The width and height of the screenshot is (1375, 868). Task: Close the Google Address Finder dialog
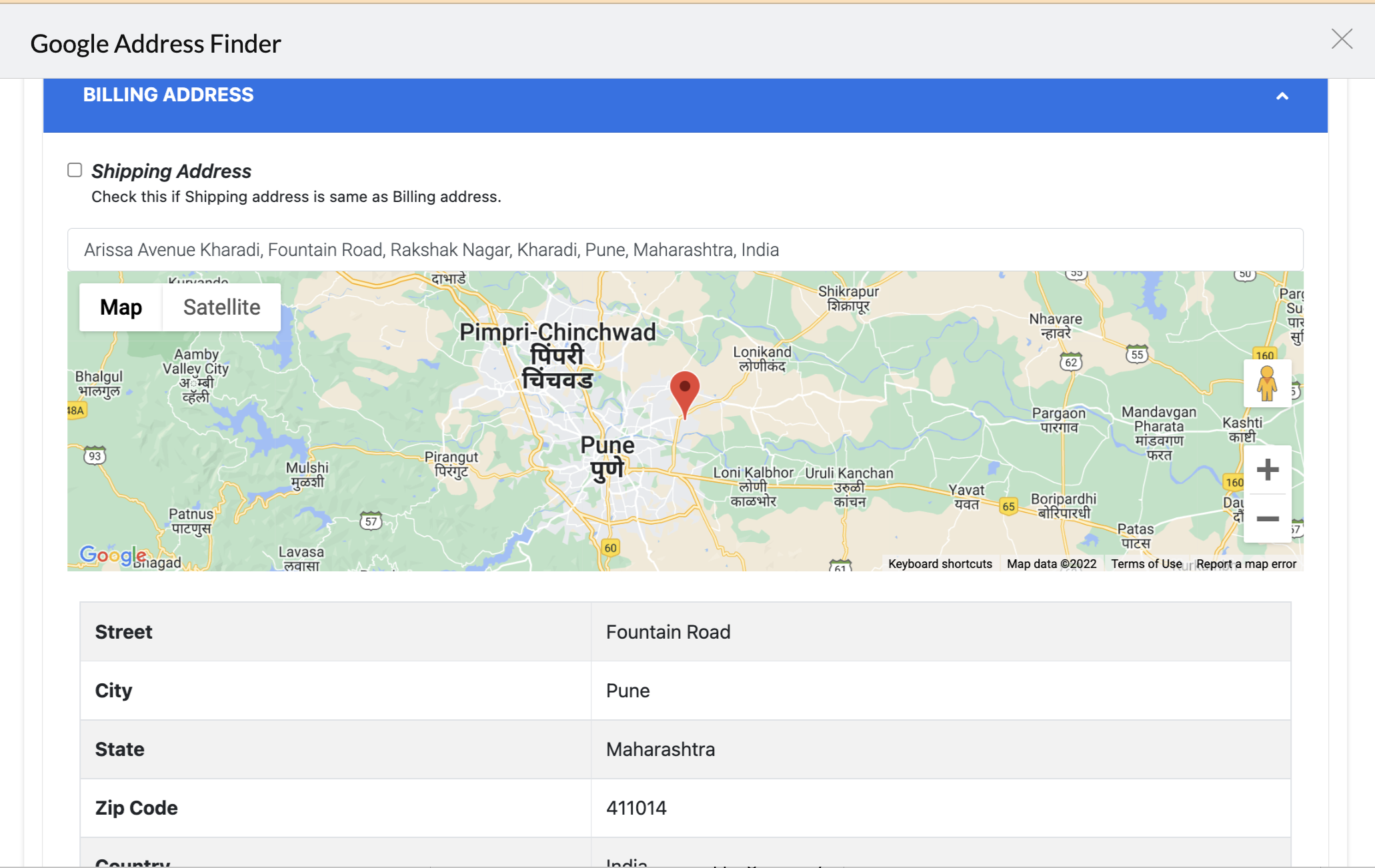[1341, 39]
